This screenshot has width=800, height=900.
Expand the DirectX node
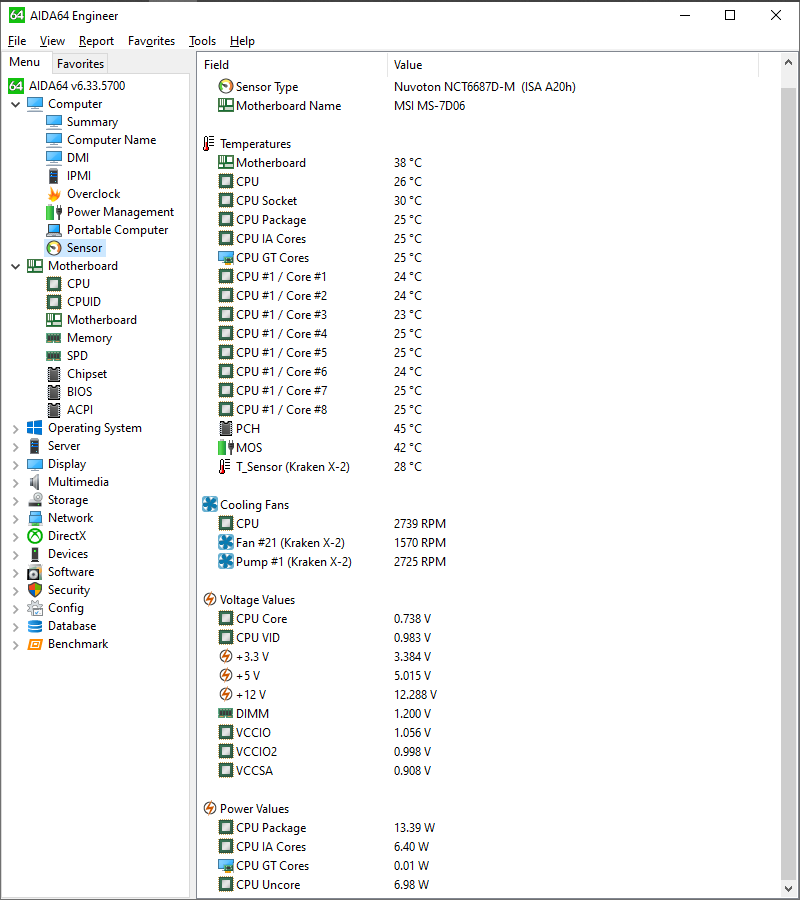(15, 536)
